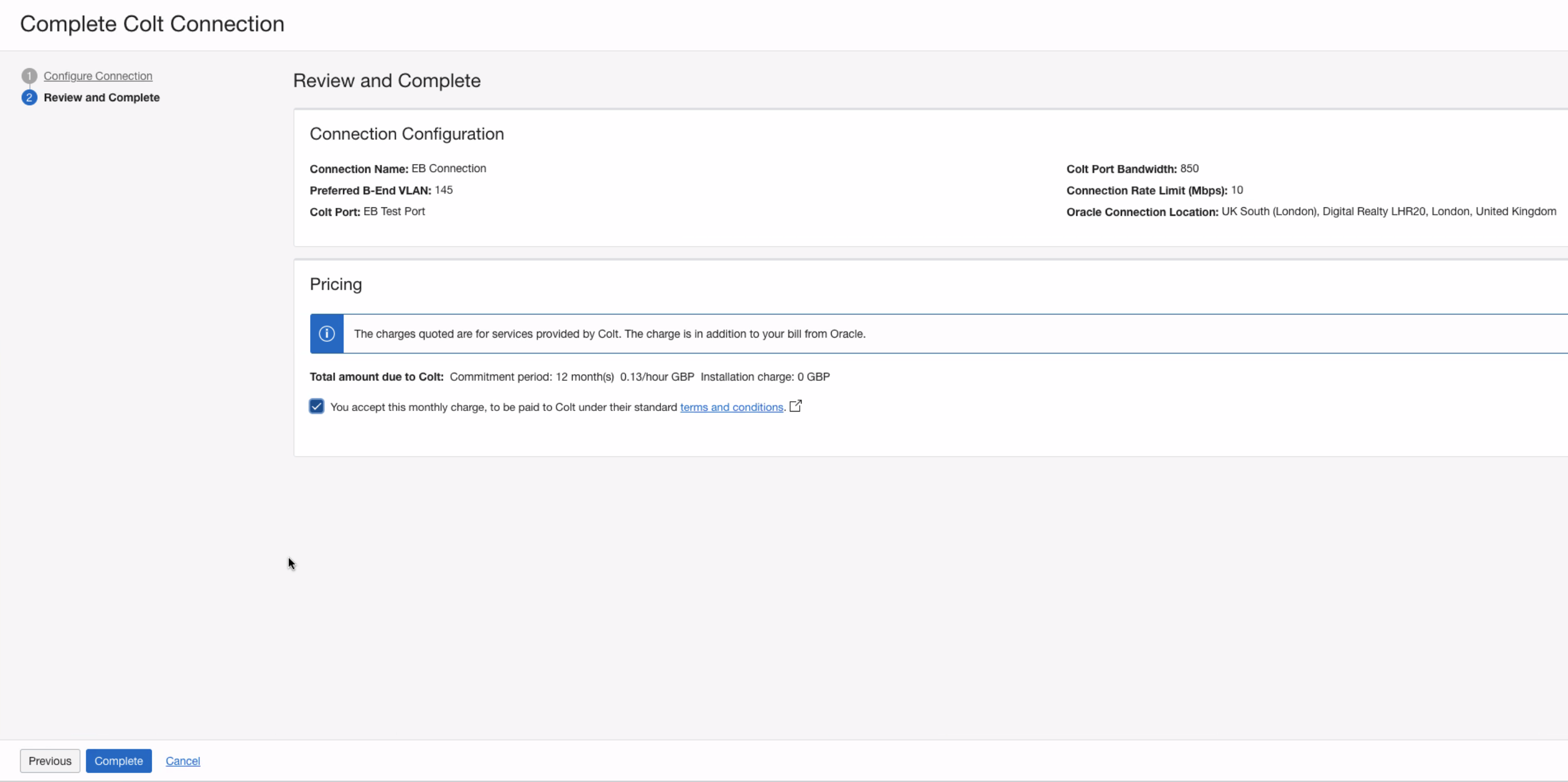Click the Pricing section heading
Viewport: 1568px width, 782px height.
point(336,284)
